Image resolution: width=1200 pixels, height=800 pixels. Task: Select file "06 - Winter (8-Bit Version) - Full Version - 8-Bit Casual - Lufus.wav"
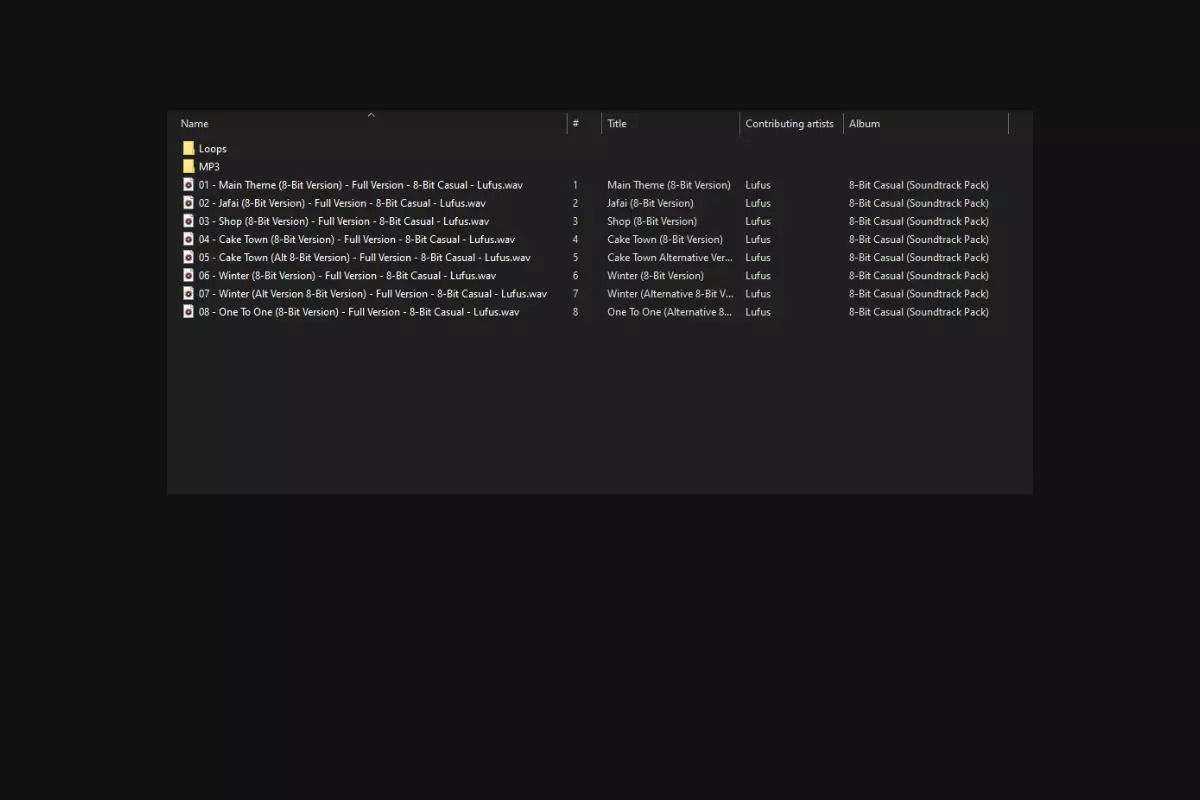(x=347, y=274)
